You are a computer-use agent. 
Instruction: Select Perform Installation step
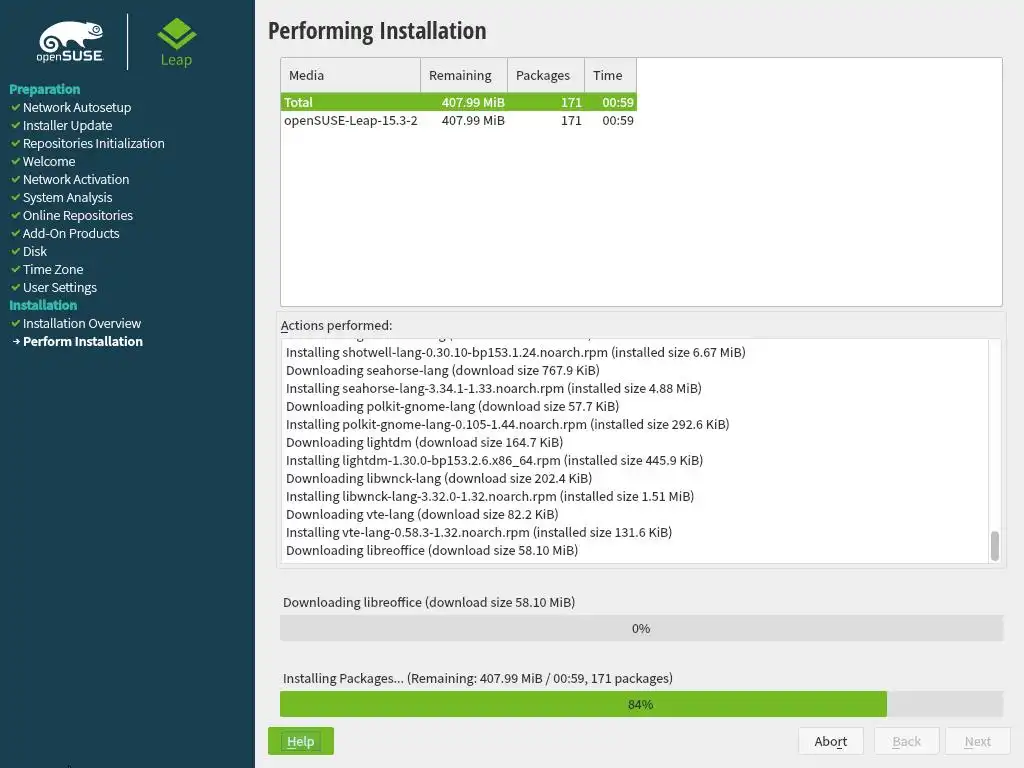click(83, 342)
